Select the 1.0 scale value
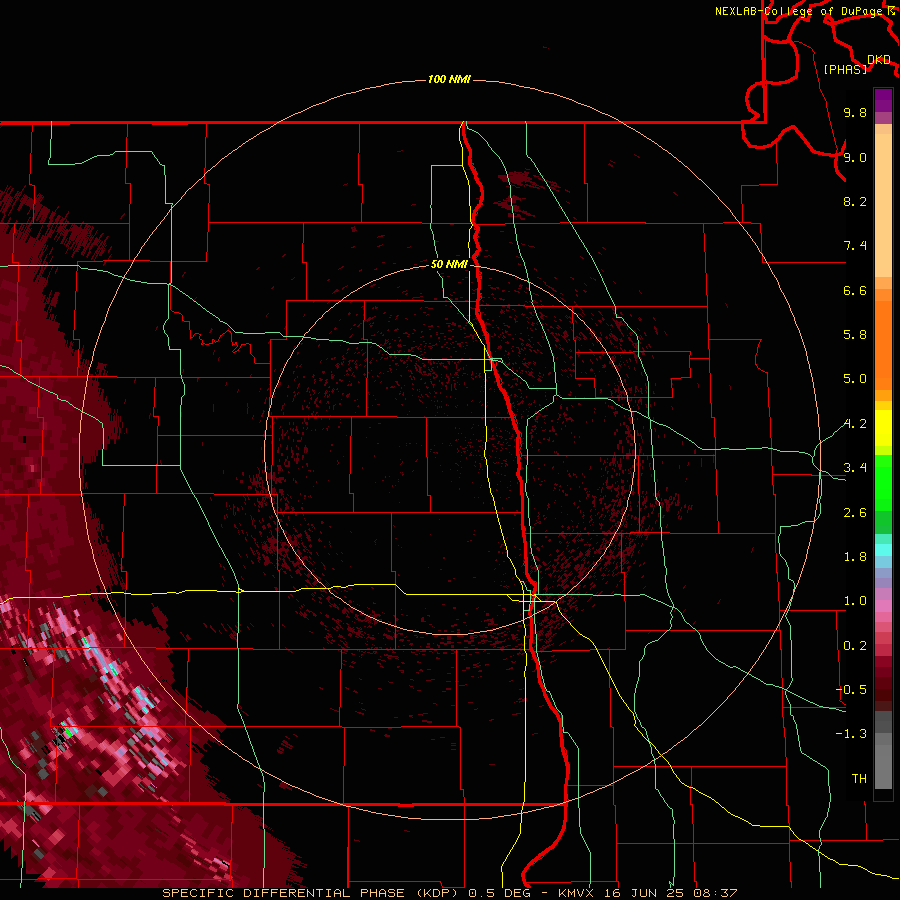 coord(855,601)
